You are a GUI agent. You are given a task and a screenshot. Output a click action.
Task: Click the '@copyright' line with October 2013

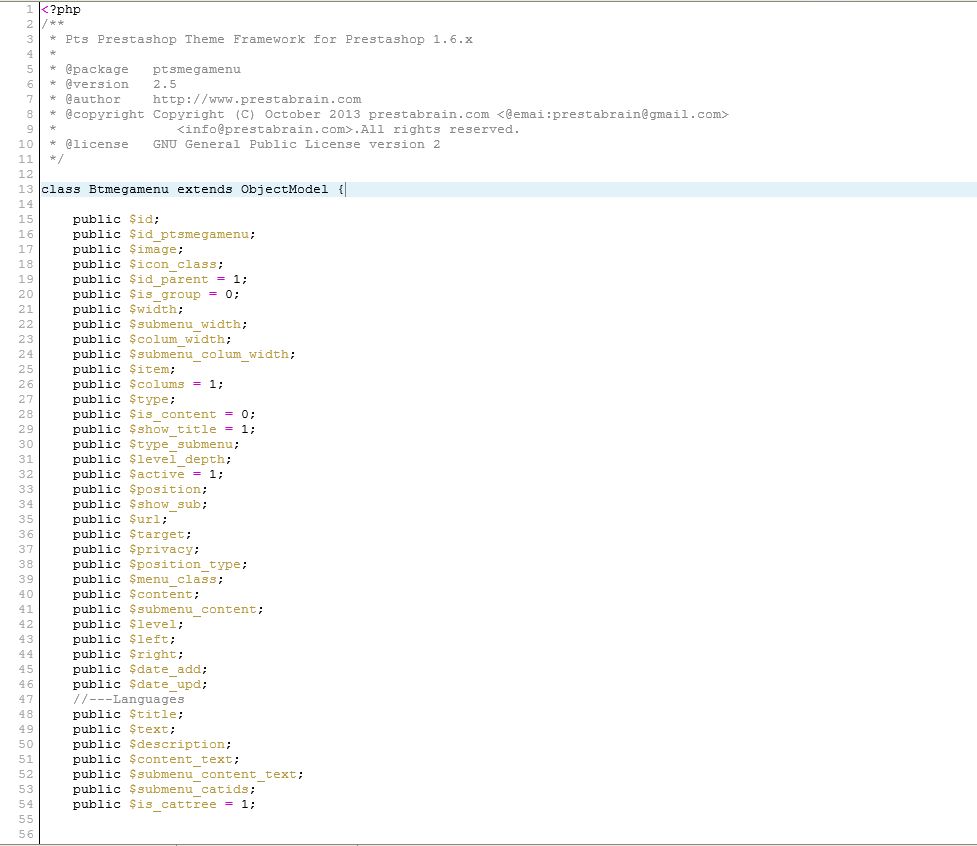[x=389, y=114]
